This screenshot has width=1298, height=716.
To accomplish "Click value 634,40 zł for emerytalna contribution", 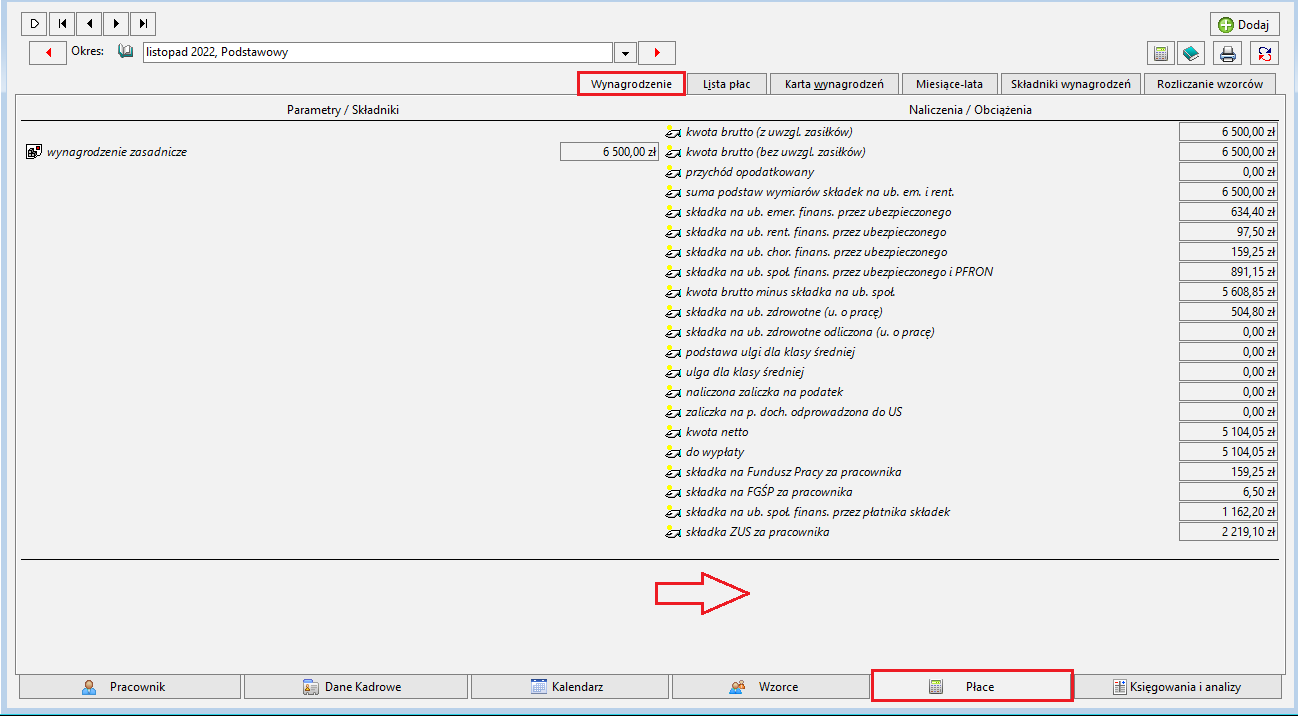I will point(1228,212).
